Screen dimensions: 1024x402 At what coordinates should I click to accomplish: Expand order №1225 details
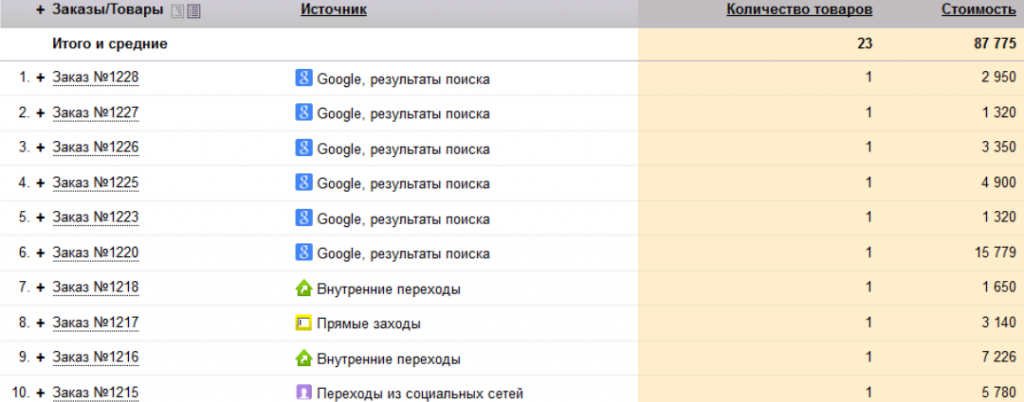pyautogui.click(x=40, y=183)
